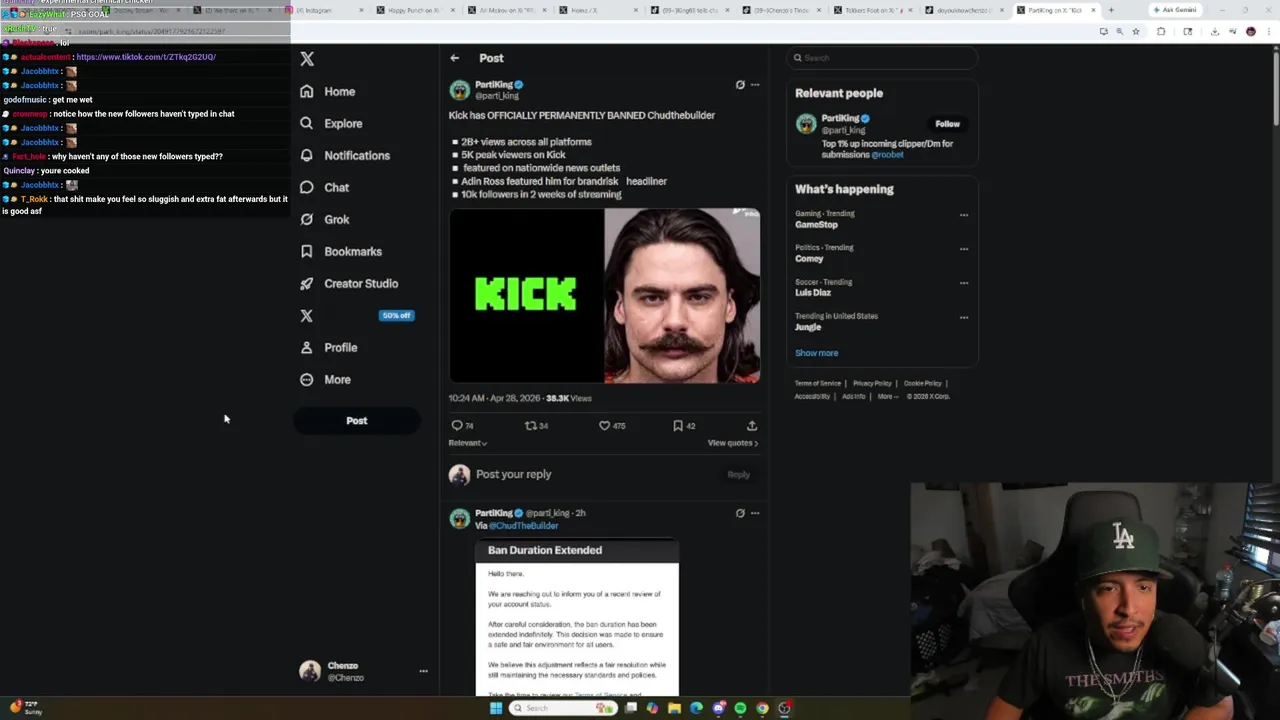1280x720 pixels.
Task: Open Windows Start menu
Action: [x=495, y=708]
